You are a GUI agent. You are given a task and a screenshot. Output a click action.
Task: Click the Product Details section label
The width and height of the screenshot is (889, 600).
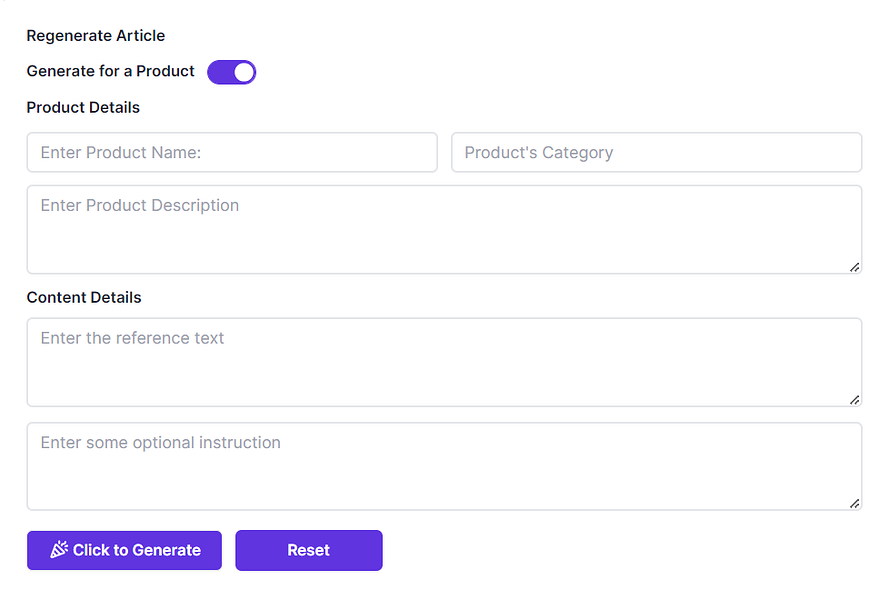pyautogui.click(x=83, y=107)
